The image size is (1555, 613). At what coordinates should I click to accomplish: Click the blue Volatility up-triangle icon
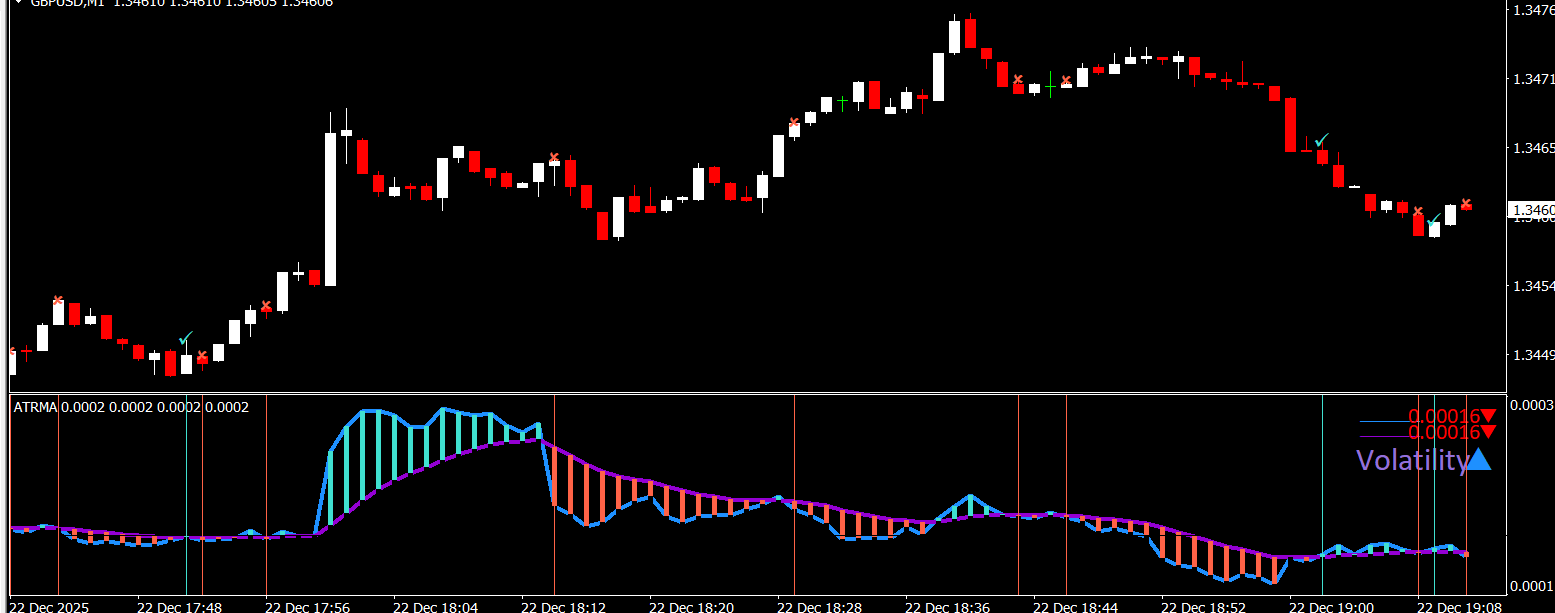(x=1481, y=460)
